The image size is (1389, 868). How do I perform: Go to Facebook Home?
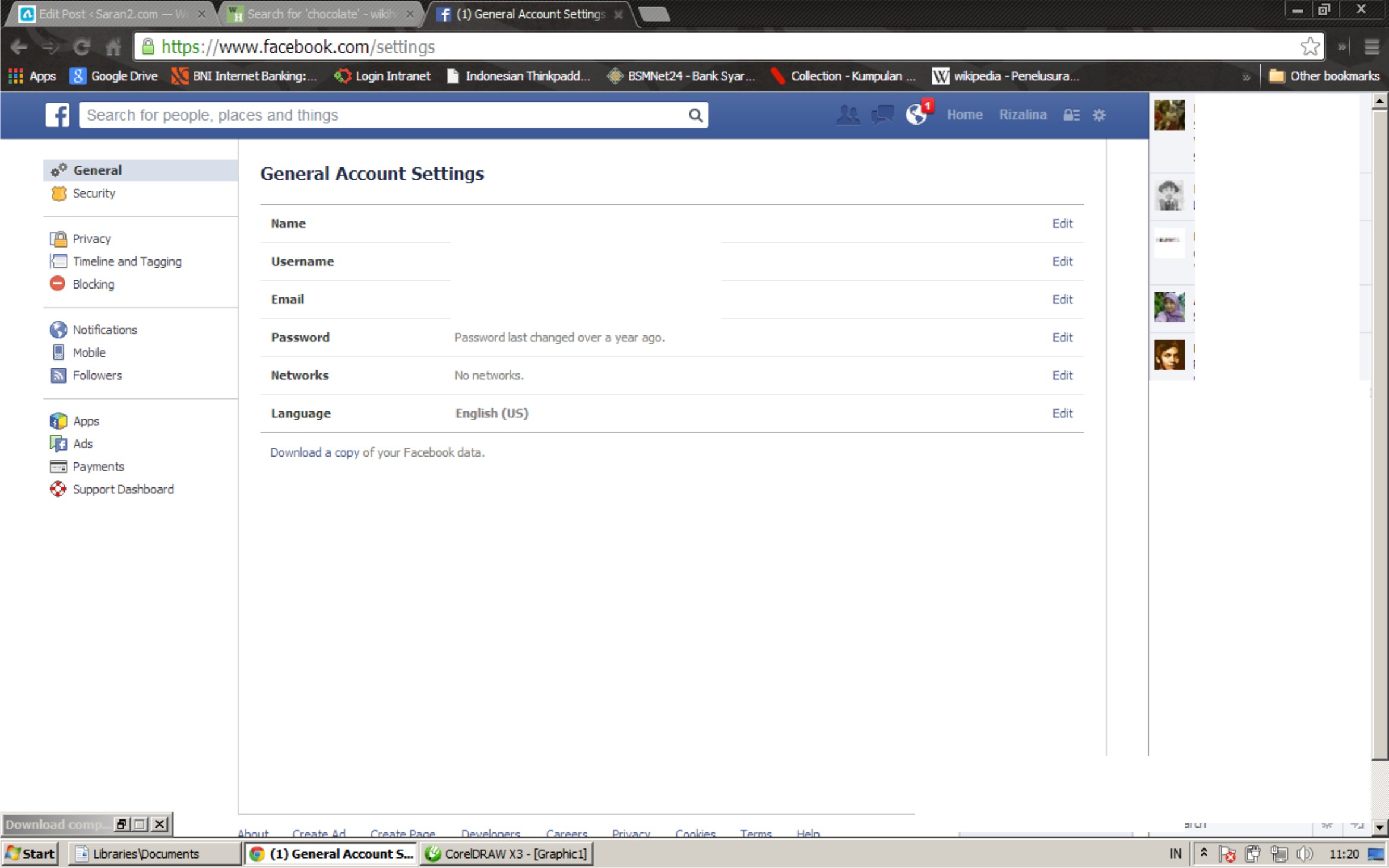pos(964,115)
